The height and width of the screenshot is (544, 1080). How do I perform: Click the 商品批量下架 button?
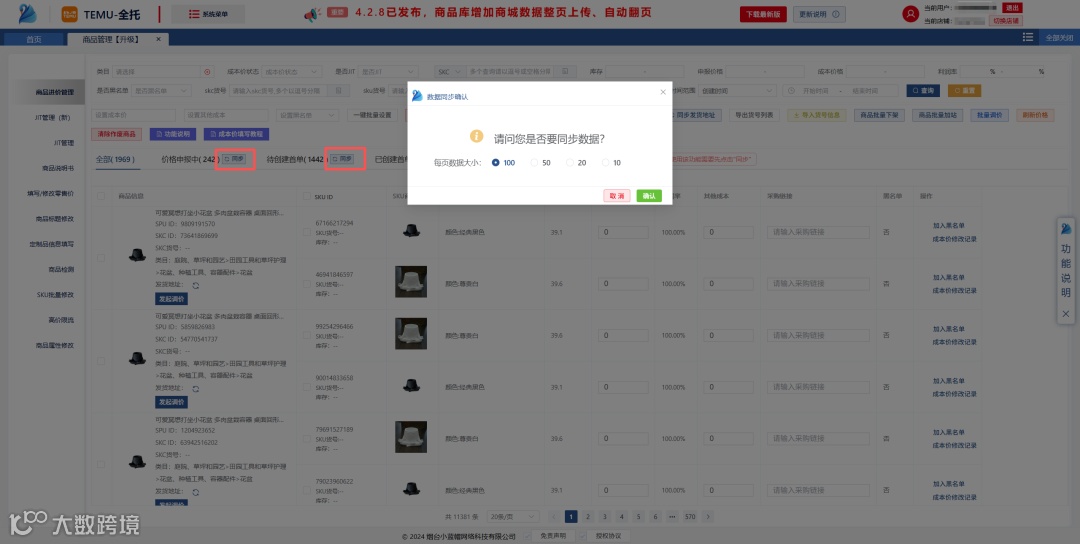point(879,115)
